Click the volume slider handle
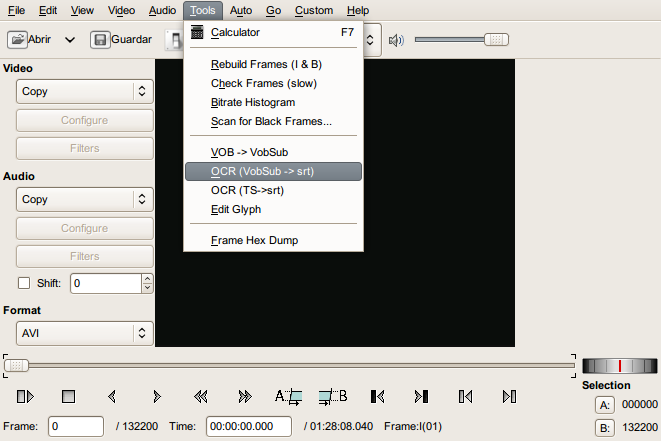 495,40
